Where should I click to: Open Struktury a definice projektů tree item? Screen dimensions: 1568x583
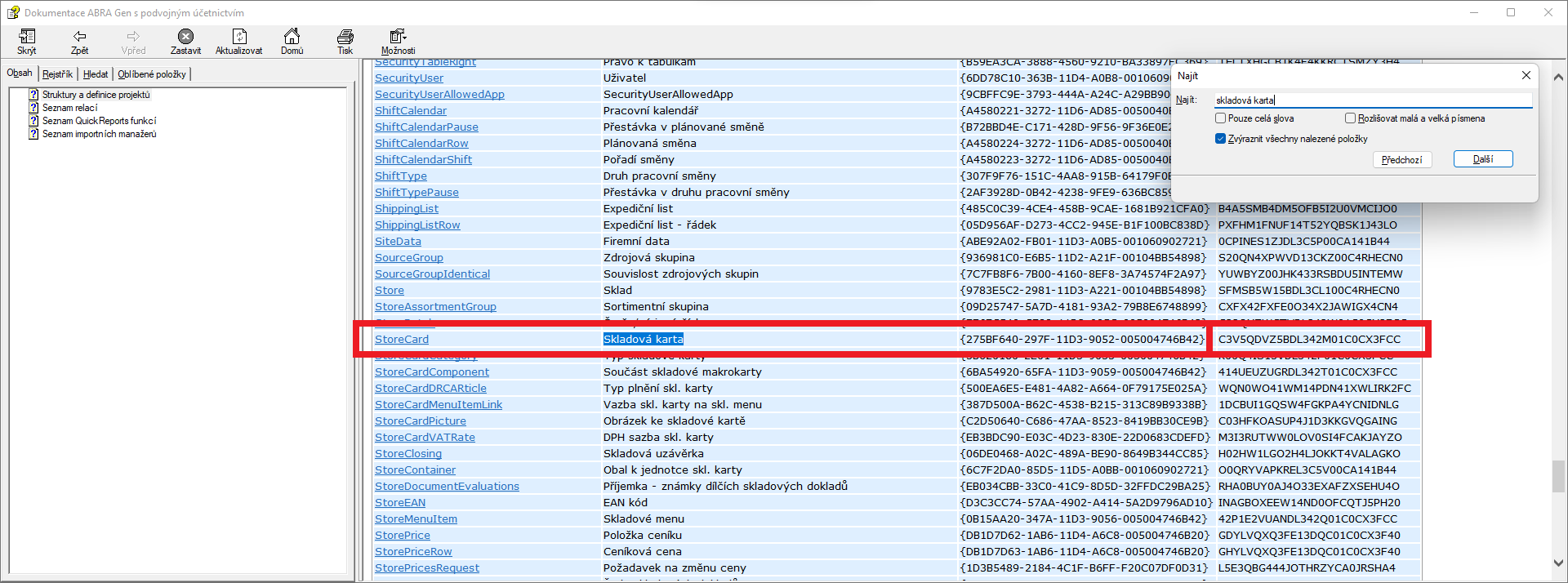pos(96,95)
